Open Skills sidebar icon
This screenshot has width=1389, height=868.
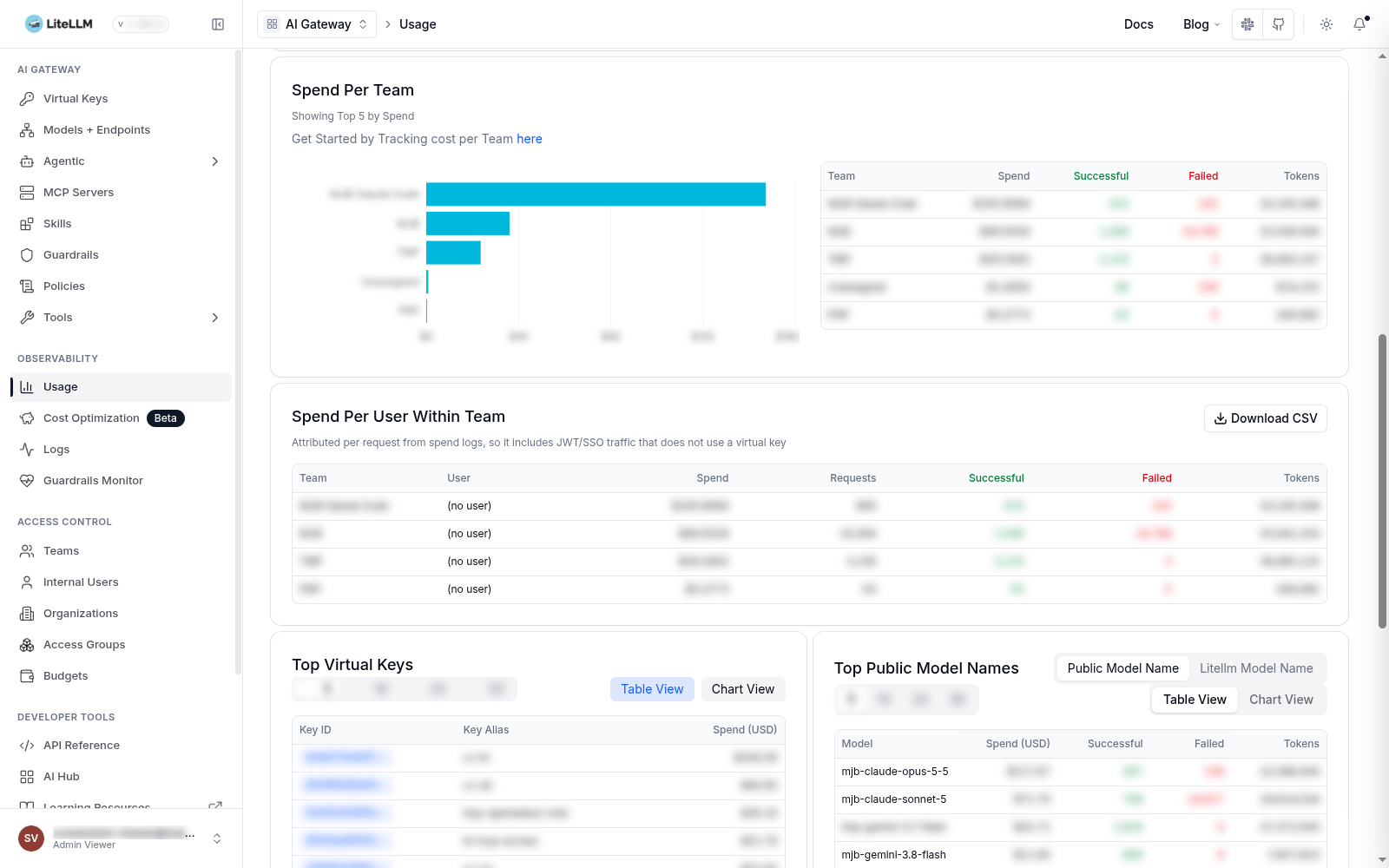coord(27,224)
